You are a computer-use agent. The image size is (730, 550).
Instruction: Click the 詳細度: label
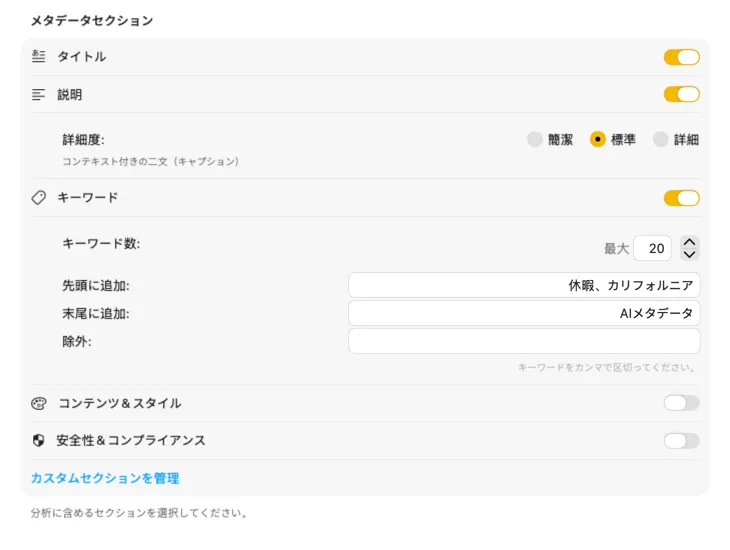tap(83, 140)
